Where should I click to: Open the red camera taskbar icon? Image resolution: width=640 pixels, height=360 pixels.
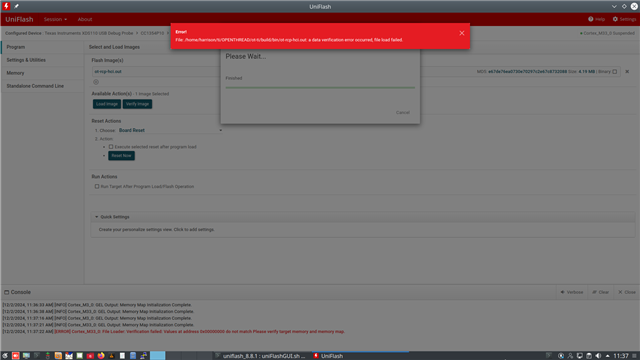(90, 356)
